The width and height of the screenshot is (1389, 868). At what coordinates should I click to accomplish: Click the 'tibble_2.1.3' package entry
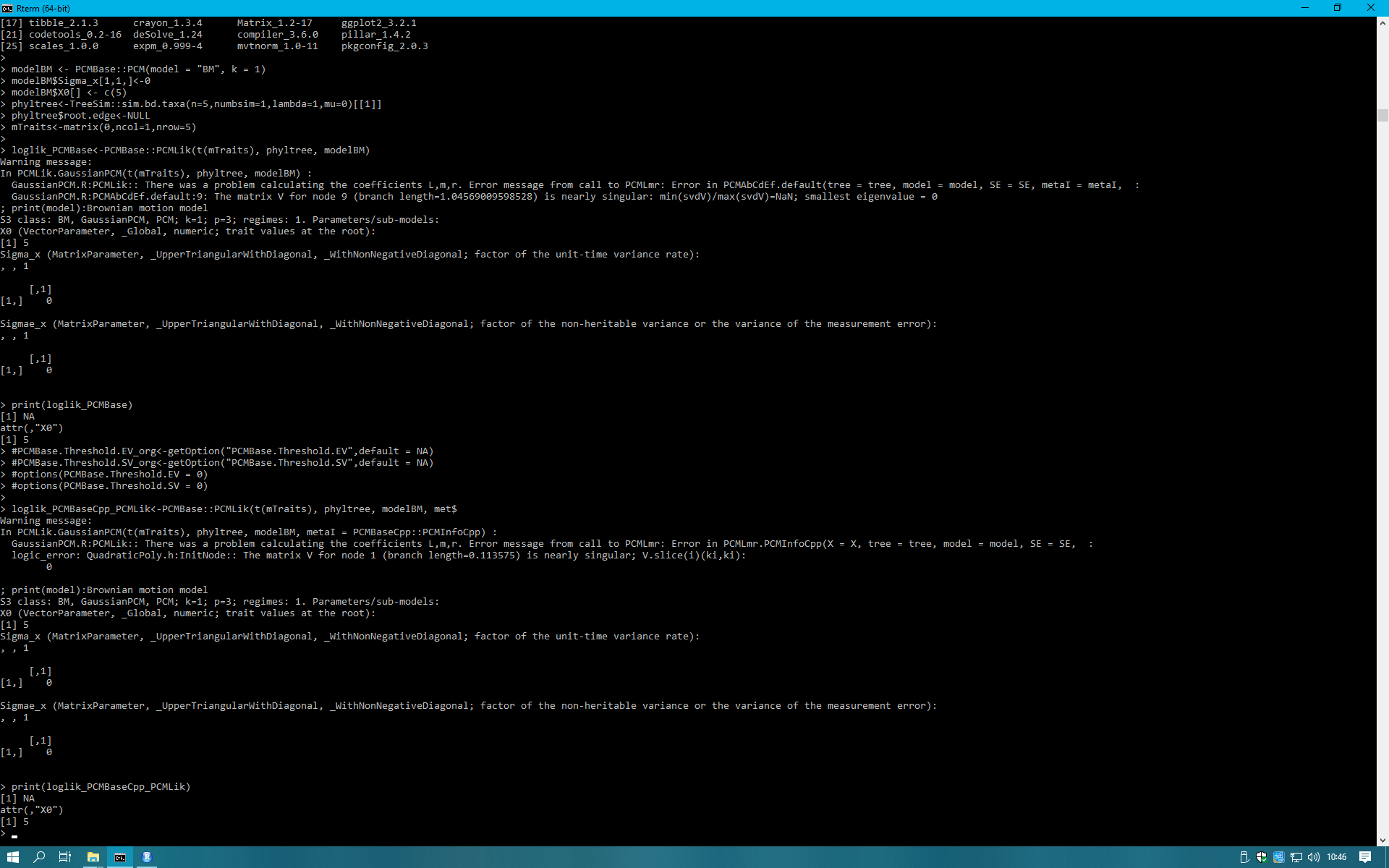coord(63,23)
